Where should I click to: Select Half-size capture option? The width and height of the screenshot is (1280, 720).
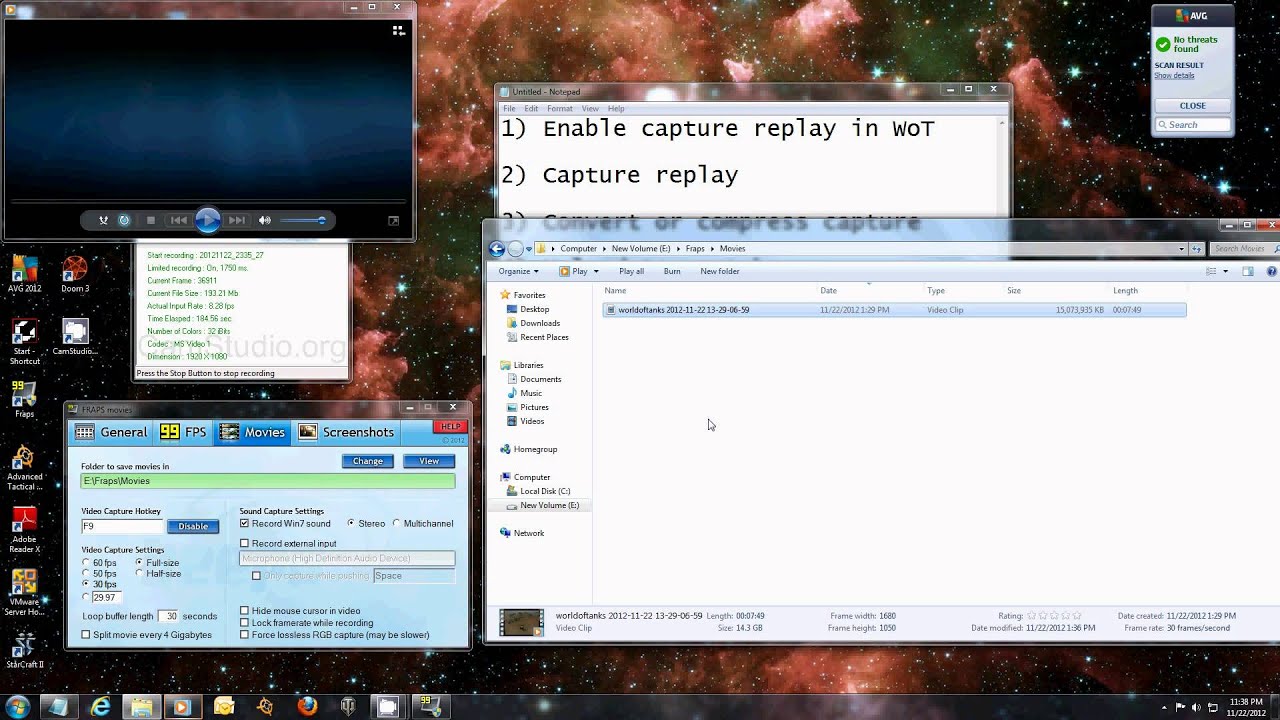pos(158,574)
